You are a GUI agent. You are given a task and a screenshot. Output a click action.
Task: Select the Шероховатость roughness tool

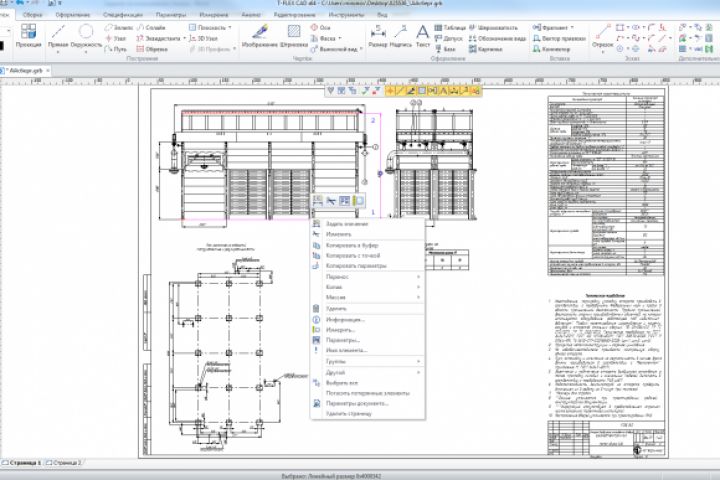(x=494, y=28)
